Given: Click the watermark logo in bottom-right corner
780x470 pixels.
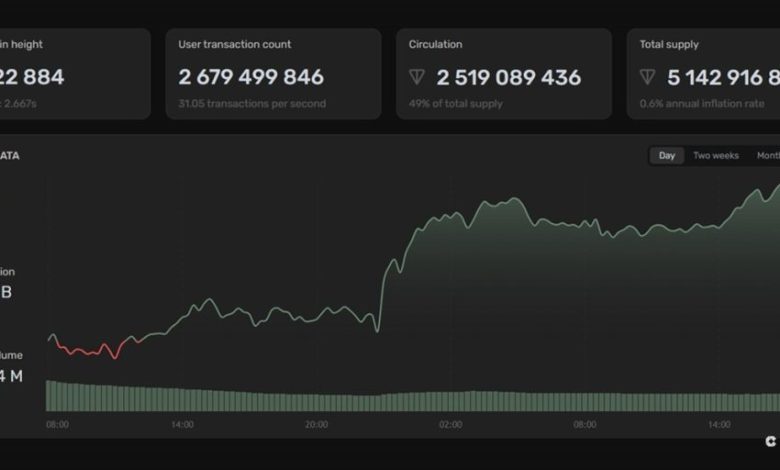Looking at the screenshot, I should tap(770, 441).
